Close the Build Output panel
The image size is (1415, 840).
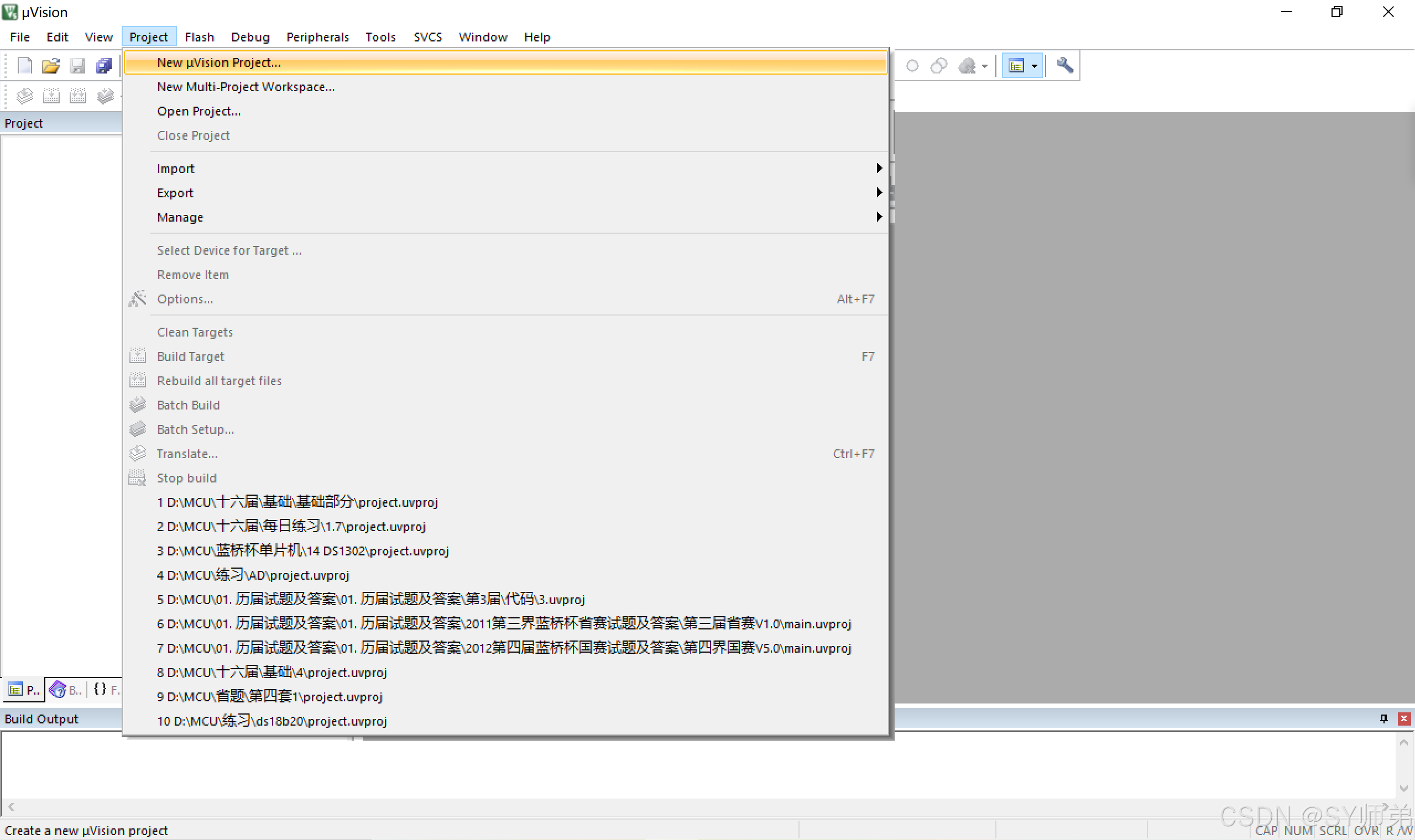[1404, 718]
